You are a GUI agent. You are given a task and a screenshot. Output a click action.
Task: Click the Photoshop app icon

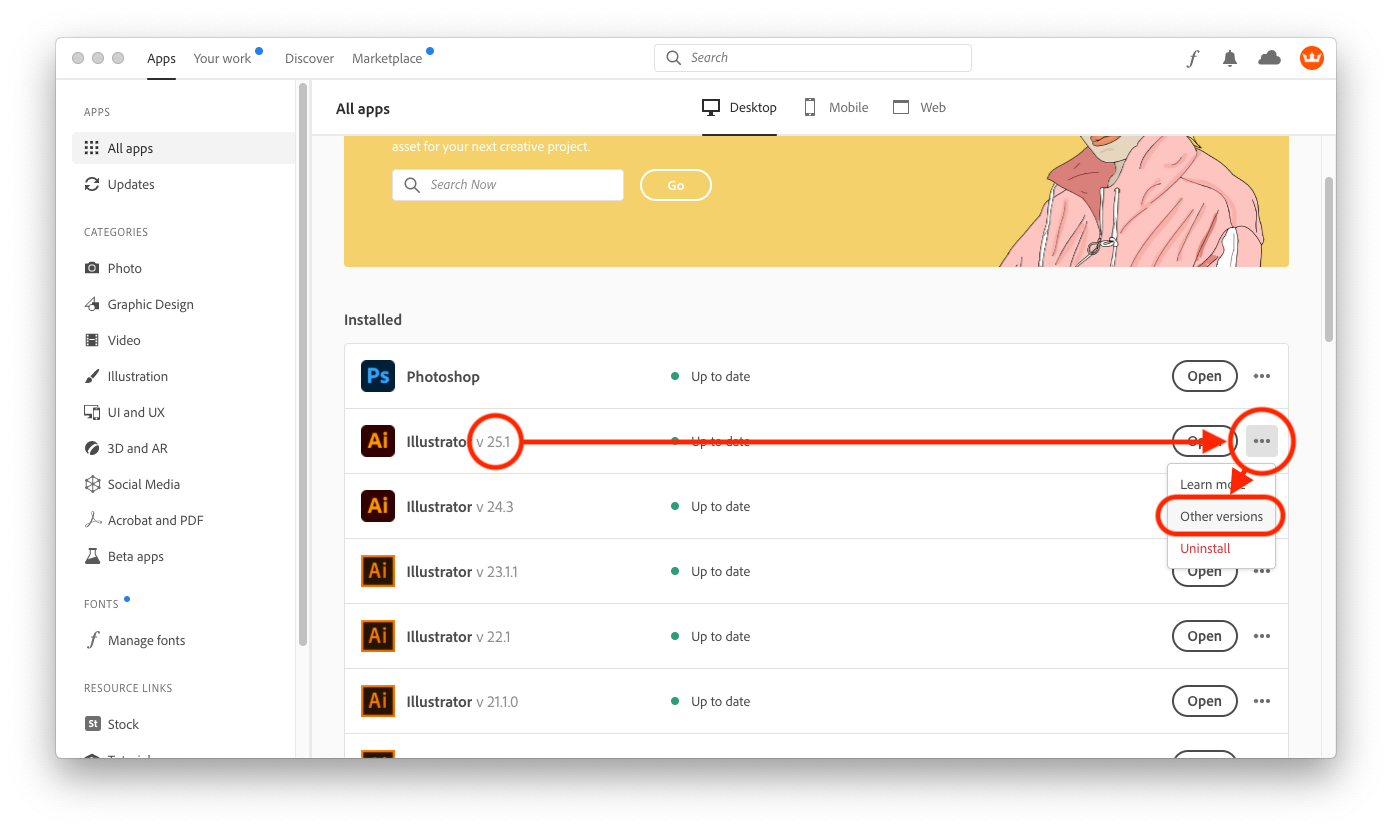pyautogui.click(x=378, y=376)
